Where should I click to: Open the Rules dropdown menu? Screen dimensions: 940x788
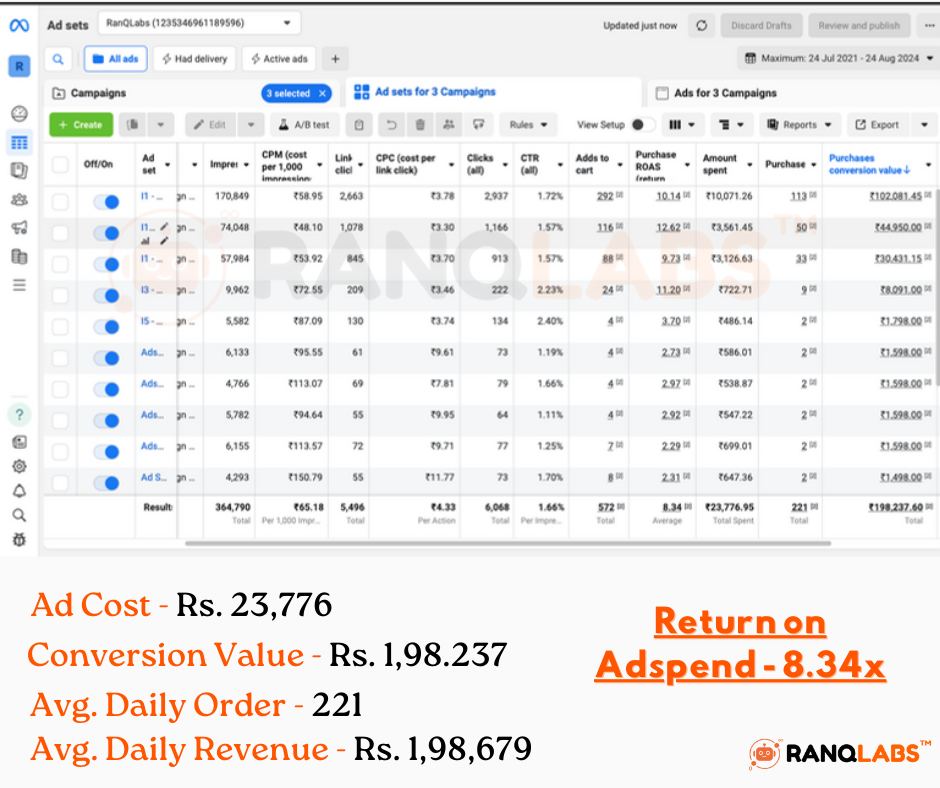point(528,125)
